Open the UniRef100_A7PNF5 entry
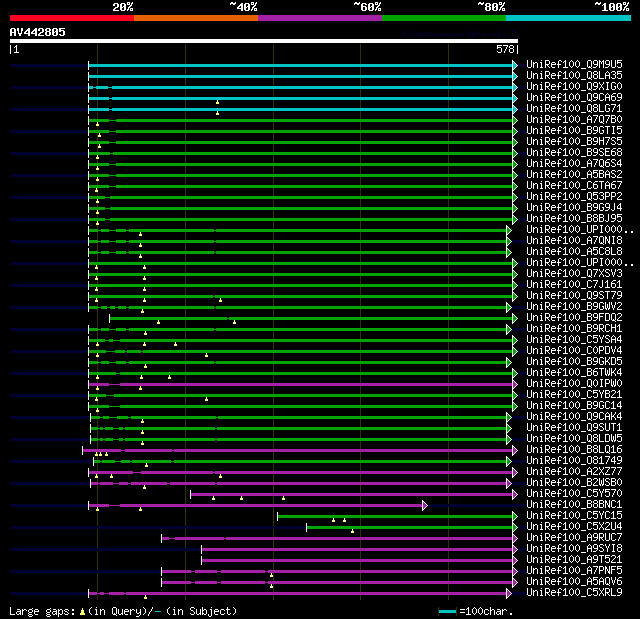 pos(574,571)
